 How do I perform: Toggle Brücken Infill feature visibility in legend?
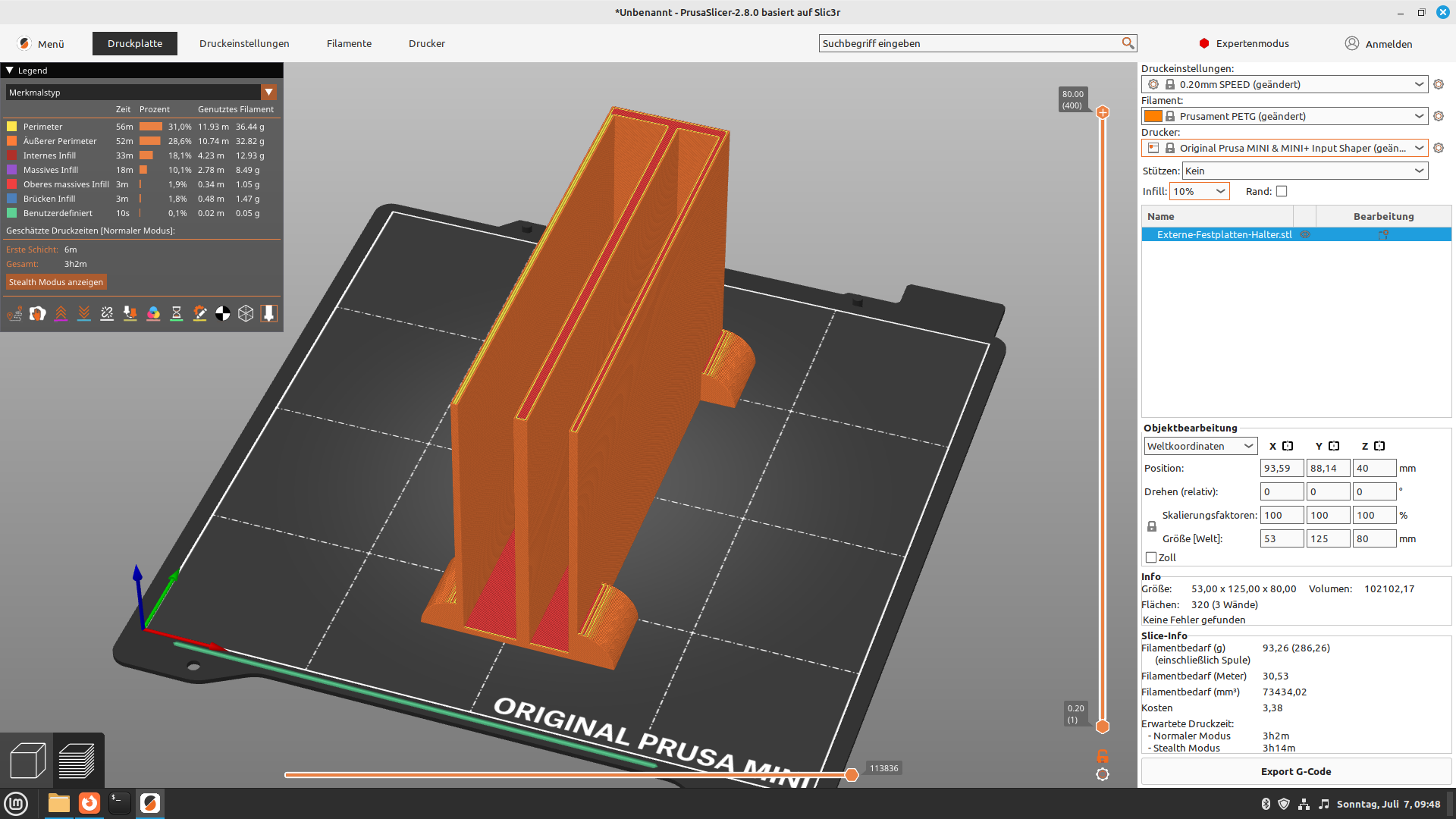tap(49, 199)
